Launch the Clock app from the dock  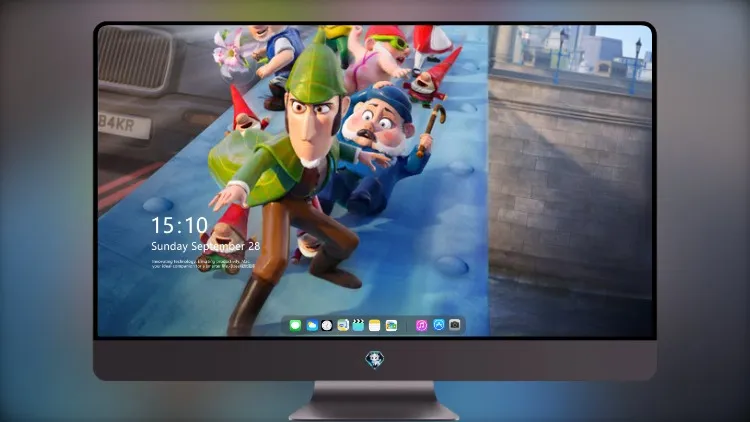tap(327, 326)
